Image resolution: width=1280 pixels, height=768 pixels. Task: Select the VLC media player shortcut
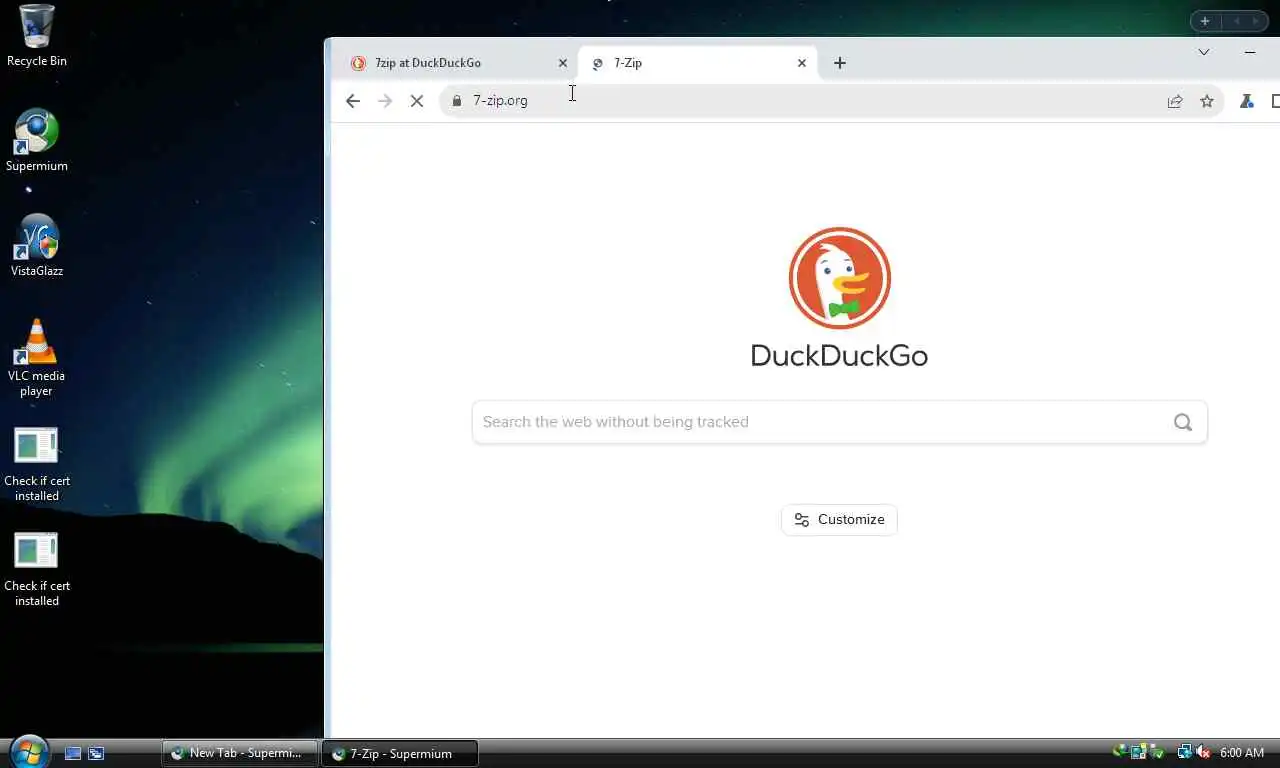click(37, 357)
